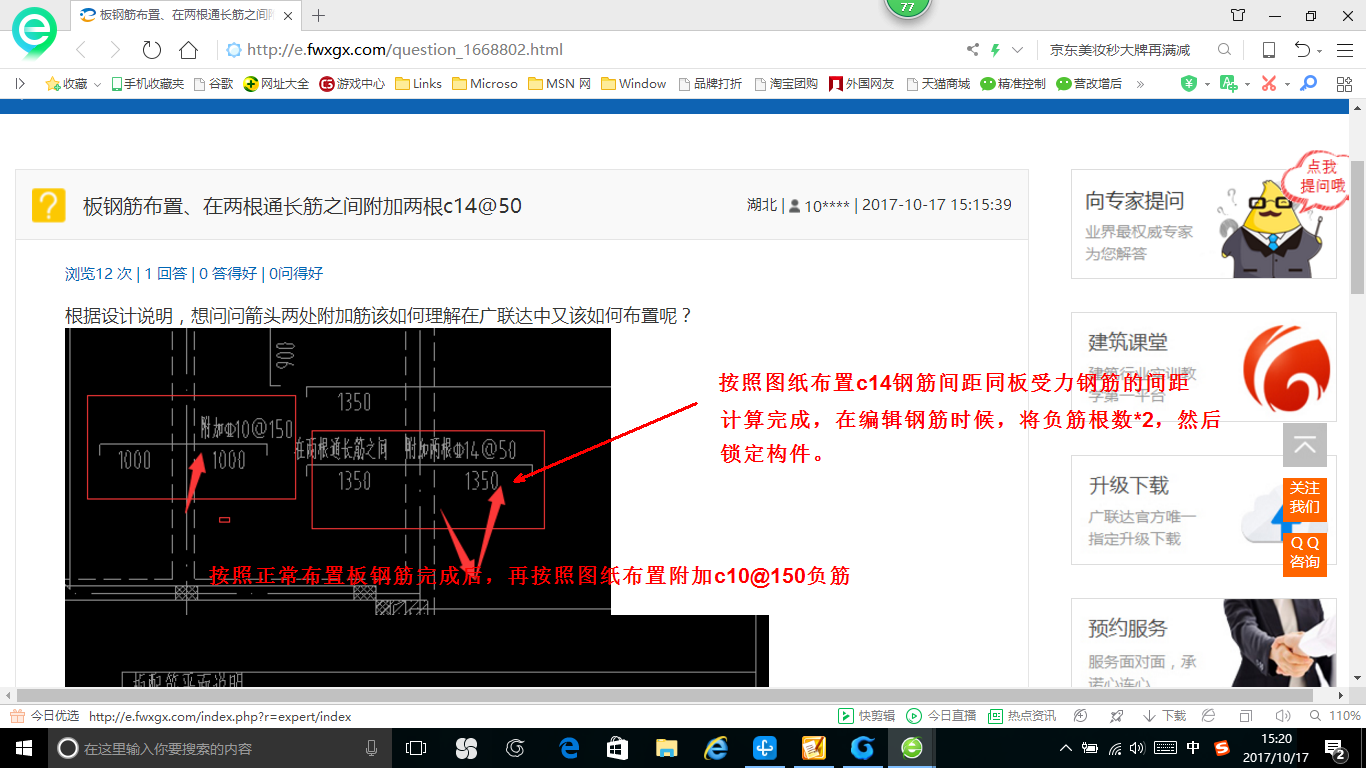Click the drawing image in the question
This screenshot has height=768, width=1366.
[x=338, y=471]
